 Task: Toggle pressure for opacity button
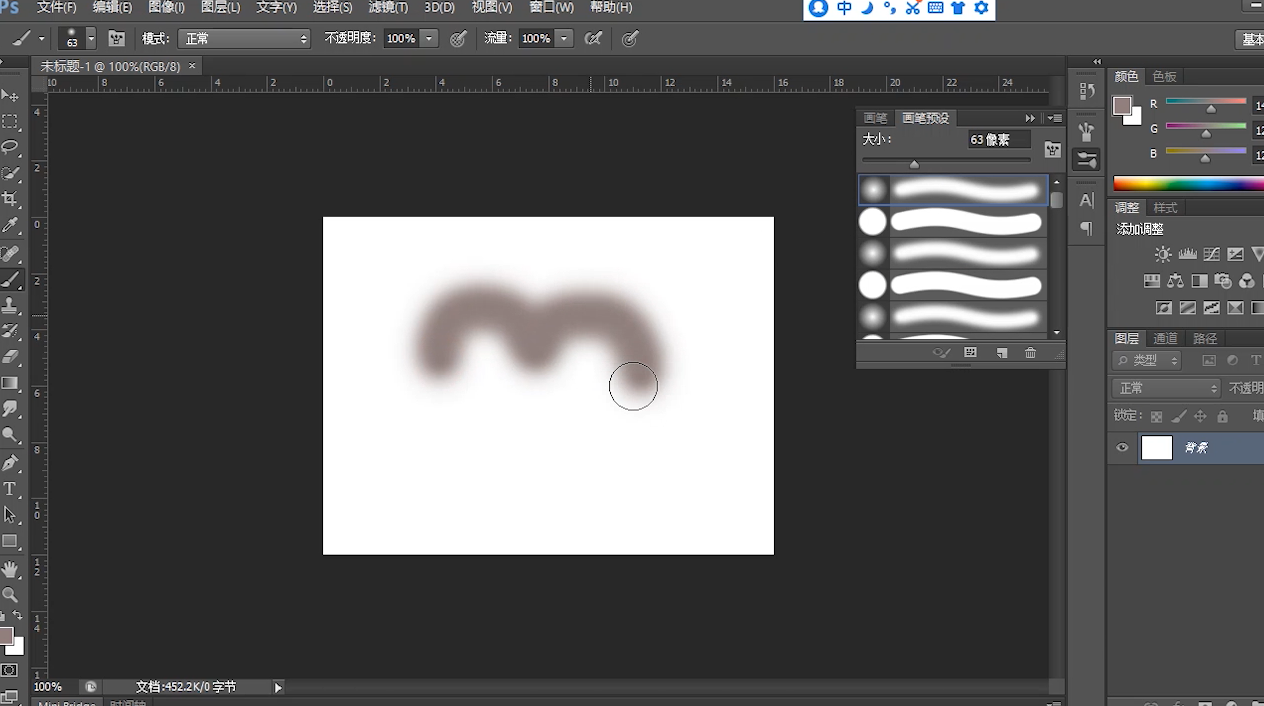[459, 38]
